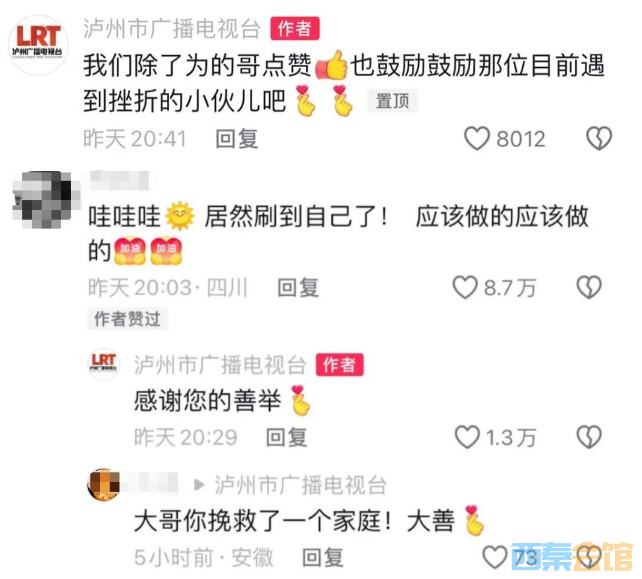Viewport: 642px width, 579px height.
Task: Reply to the comment posted 5小时前 安徽
Action: point(323,558)
